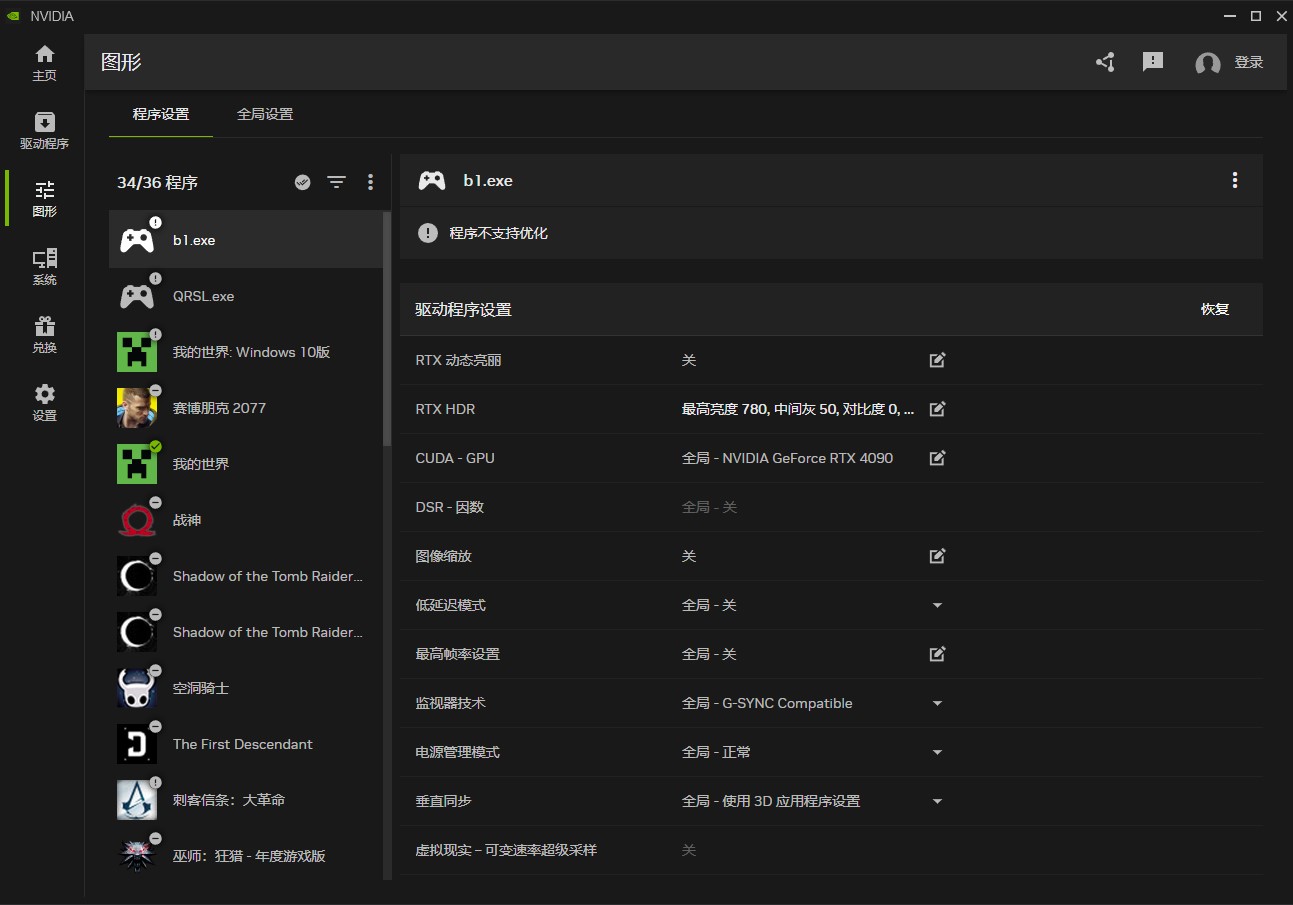Click DSR - 因数 setting row
Screen dimensions: 1293x905
(831, 507)
